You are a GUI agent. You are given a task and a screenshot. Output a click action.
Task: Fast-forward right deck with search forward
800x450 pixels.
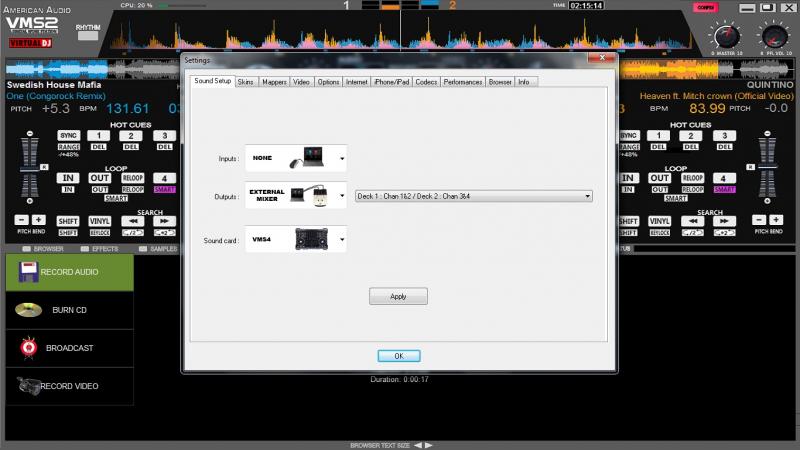(x=724, y=221)
